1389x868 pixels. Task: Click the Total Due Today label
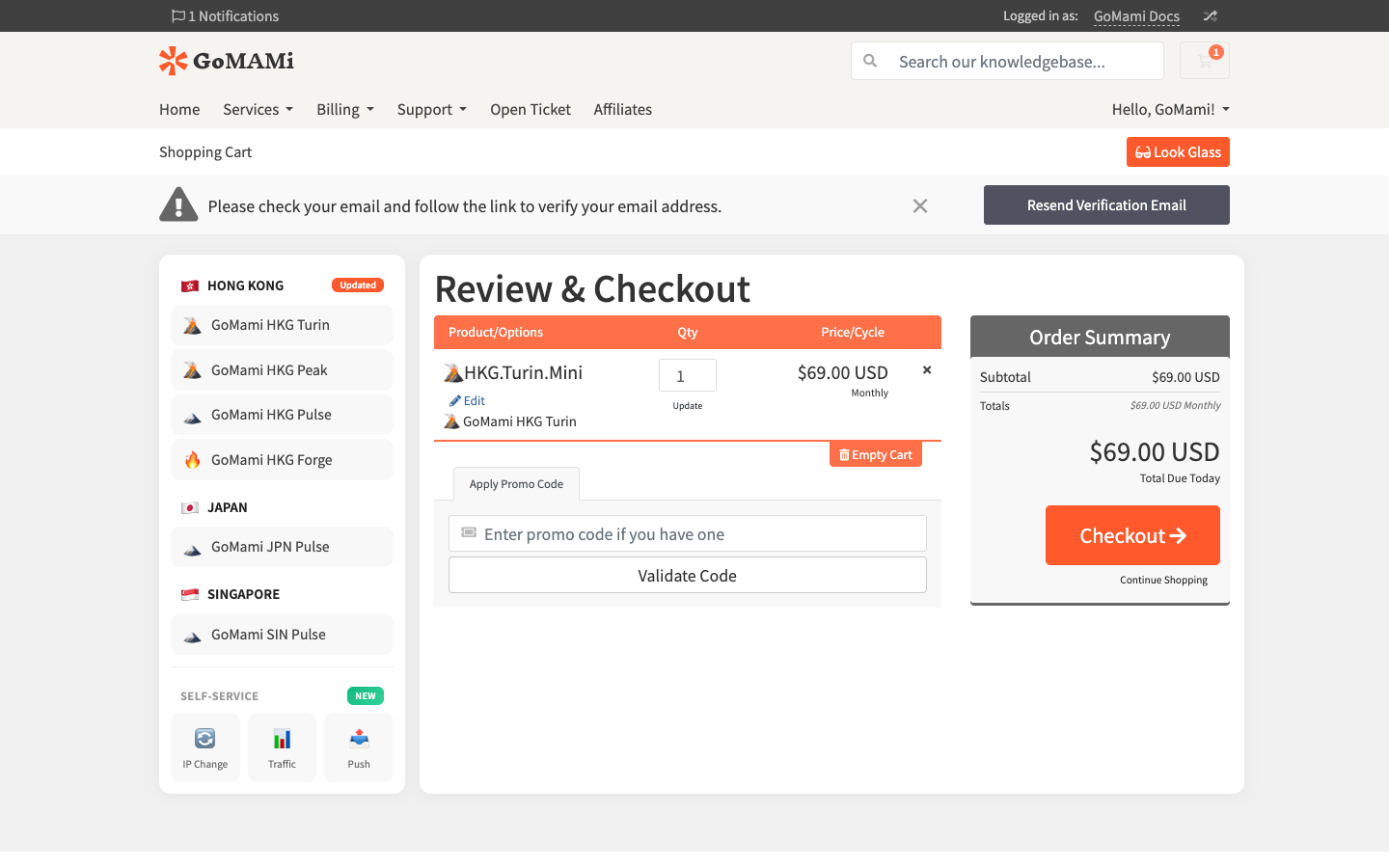(x=1180, y=478)
